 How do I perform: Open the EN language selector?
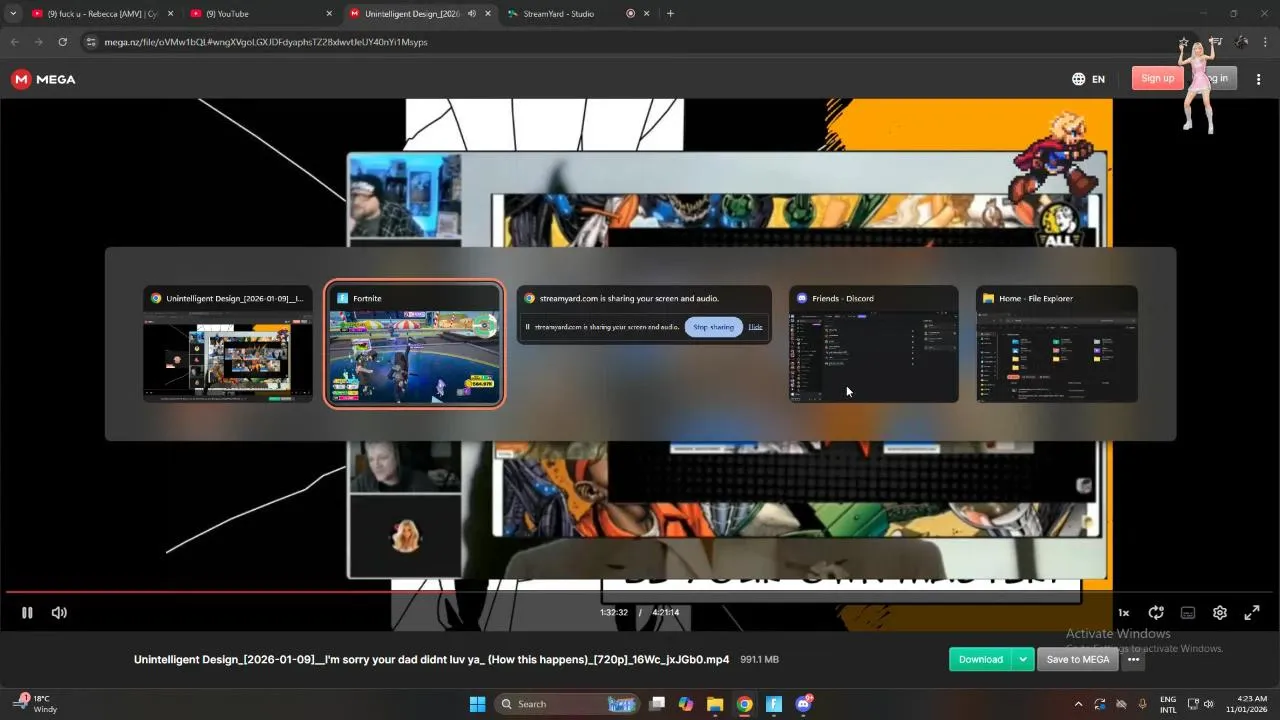coord(1088,79)
